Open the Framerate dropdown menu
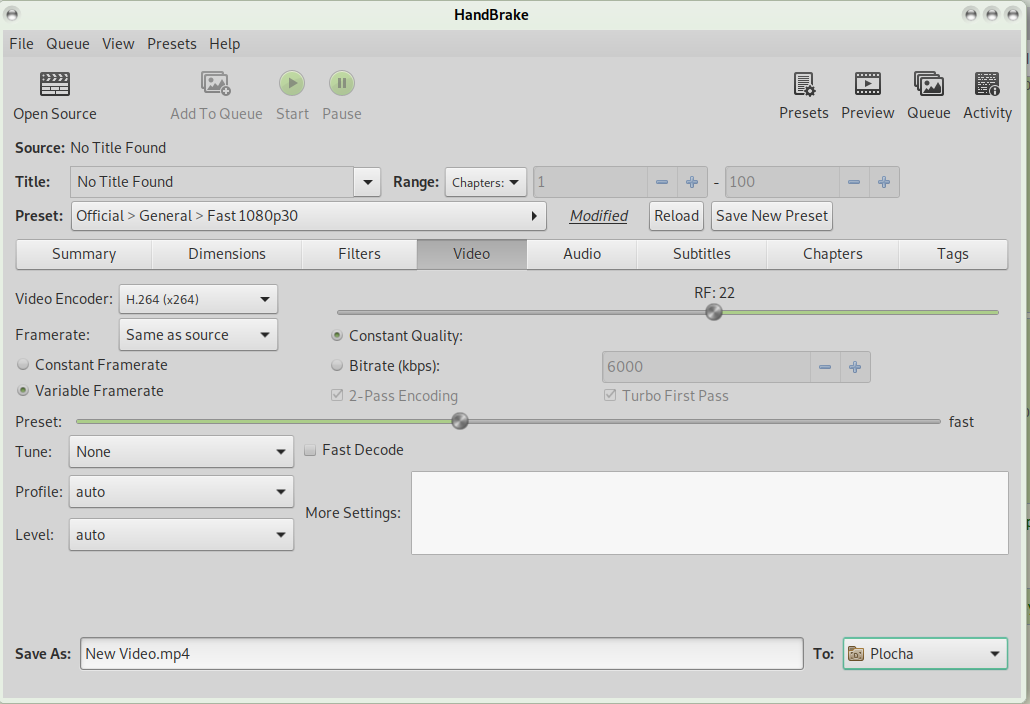Image resolution: width=1030 pixels, height=704 pixels. [198, 335]
